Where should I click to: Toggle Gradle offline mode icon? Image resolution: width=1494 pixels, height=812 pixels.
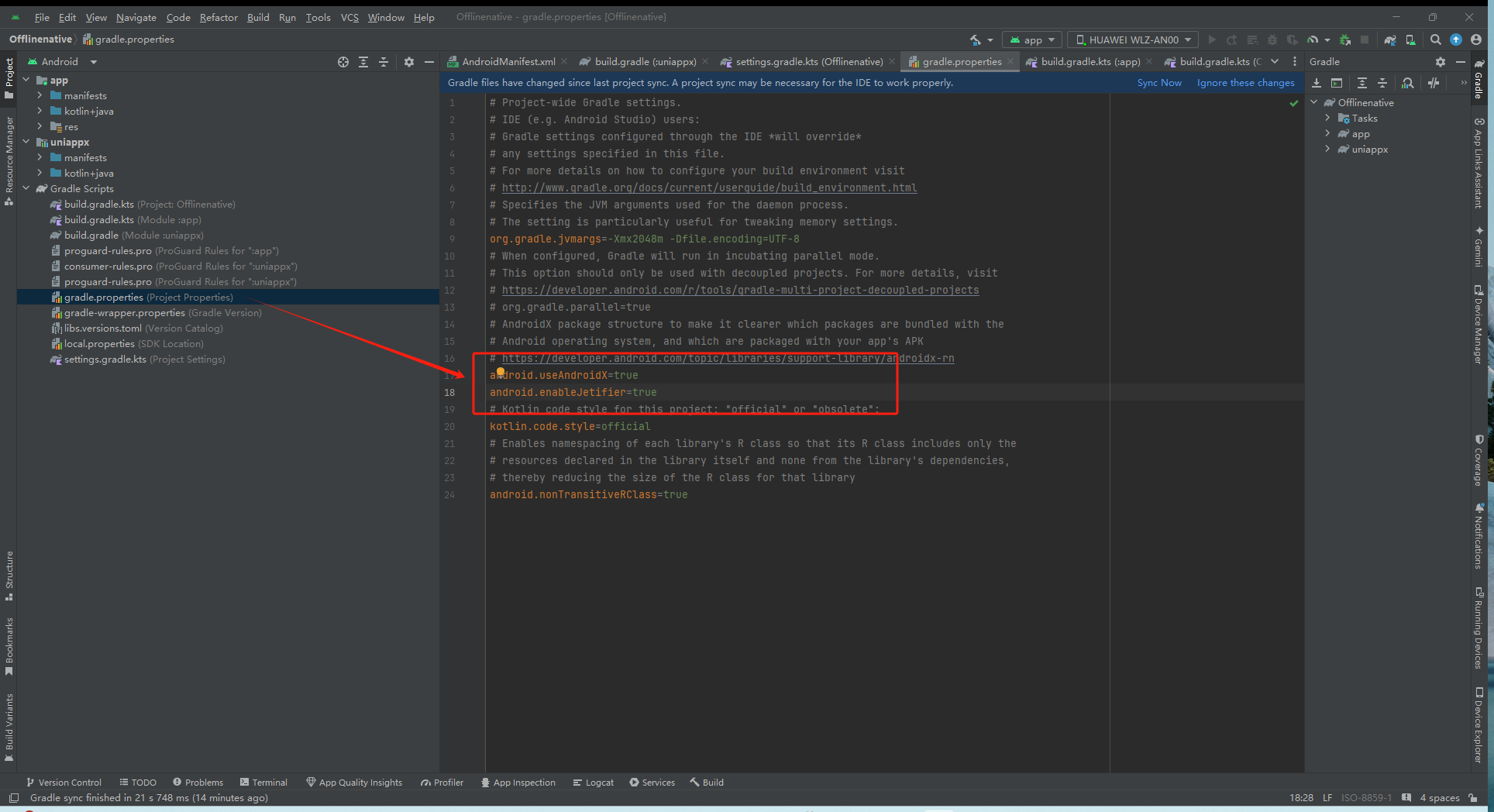(1434, 83)
